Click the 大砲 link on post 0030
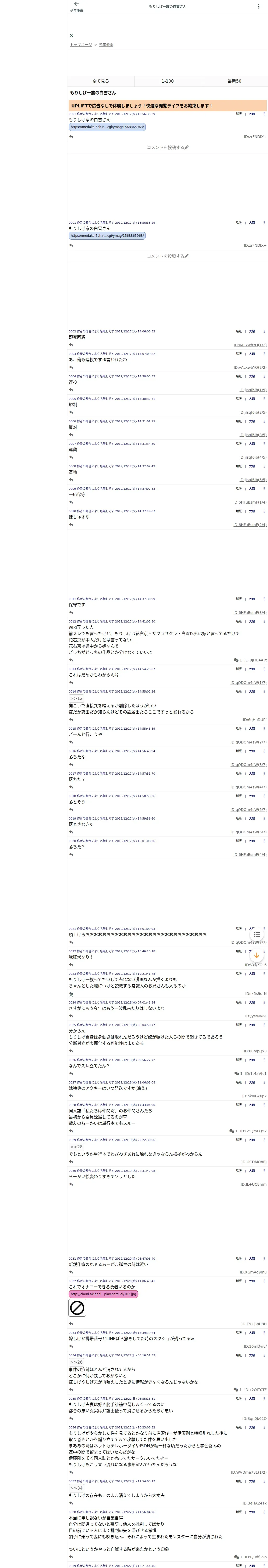Viewport: 268px width, 1568px height. pyautogui.click(x=252, y=1171)
